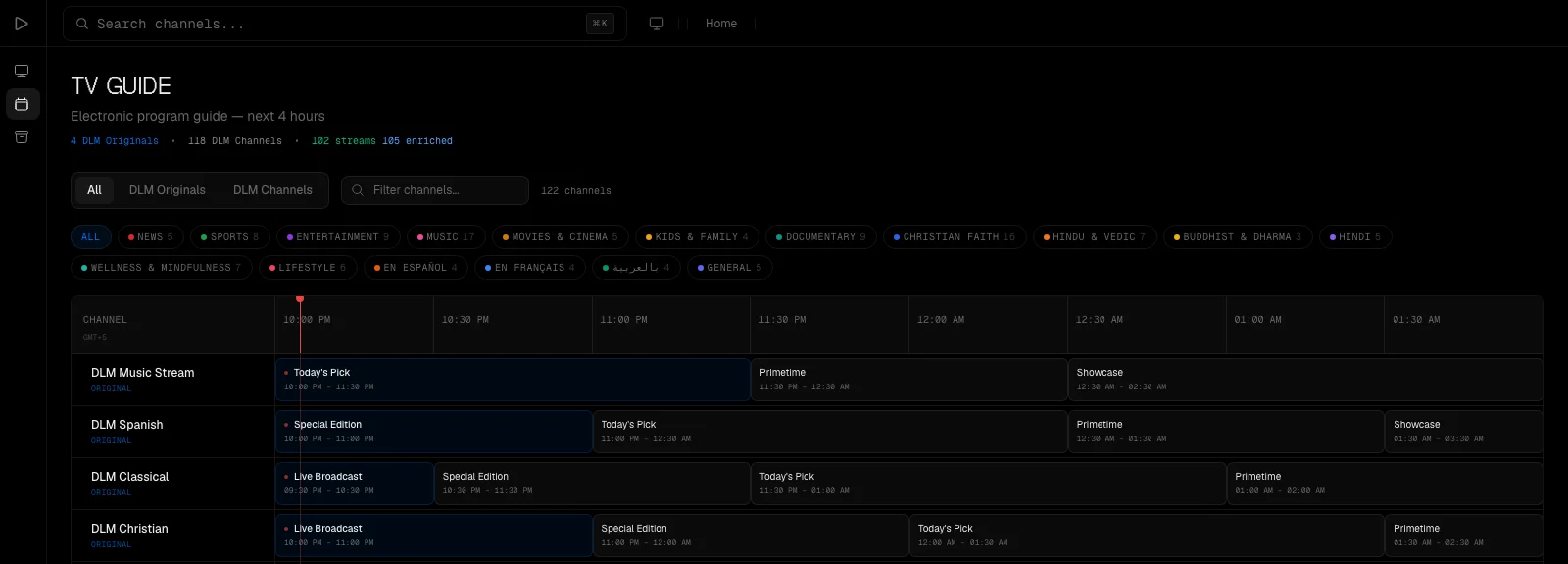Filter by News category

(151, 237)
